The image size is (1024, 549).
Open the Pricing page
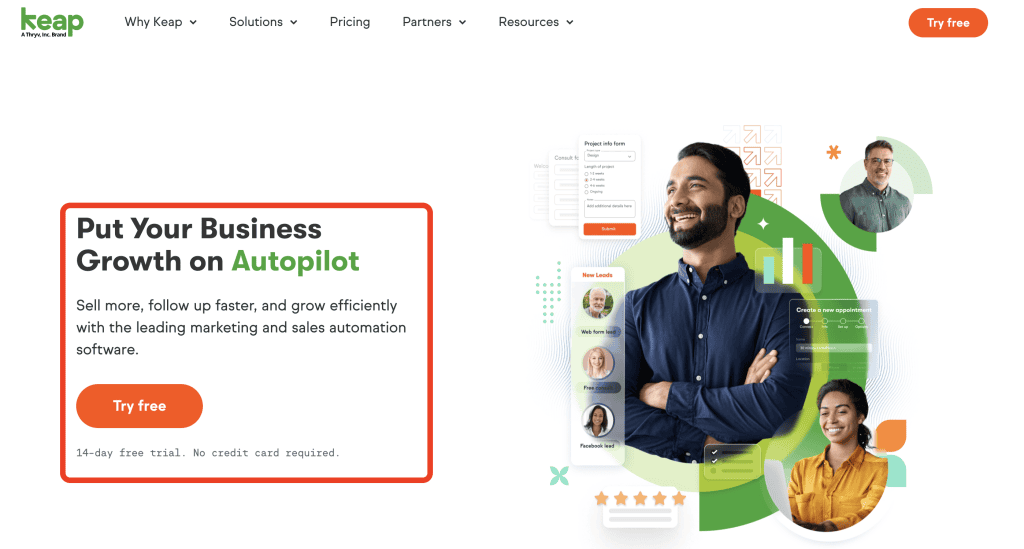(x=349, y=22)
